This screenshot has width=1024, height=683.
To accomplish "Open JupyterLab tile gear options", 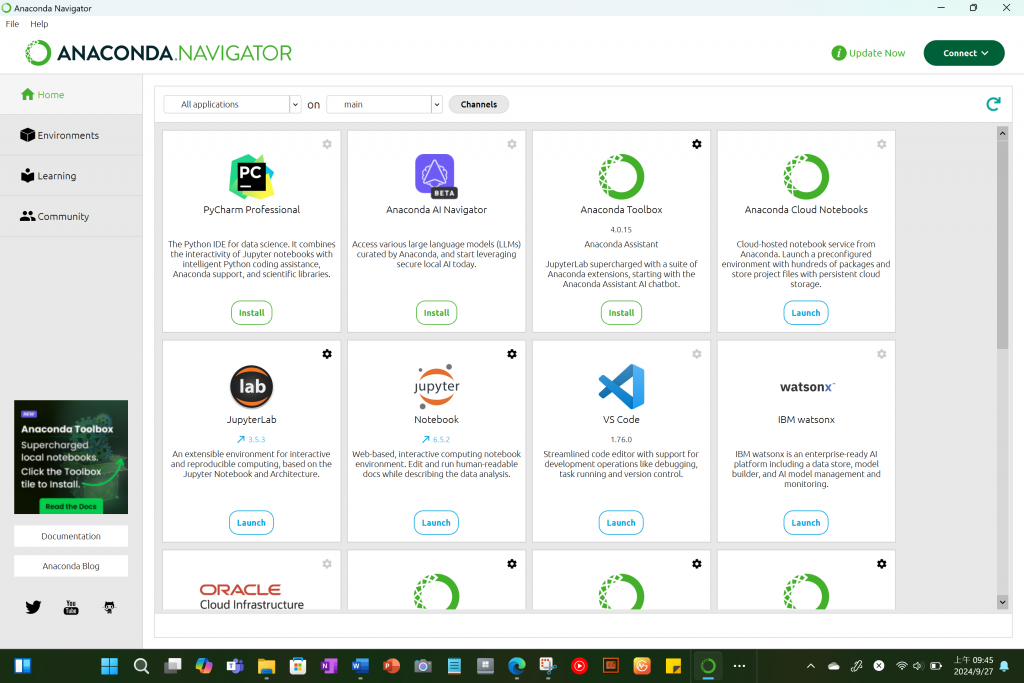I will 327,354.
